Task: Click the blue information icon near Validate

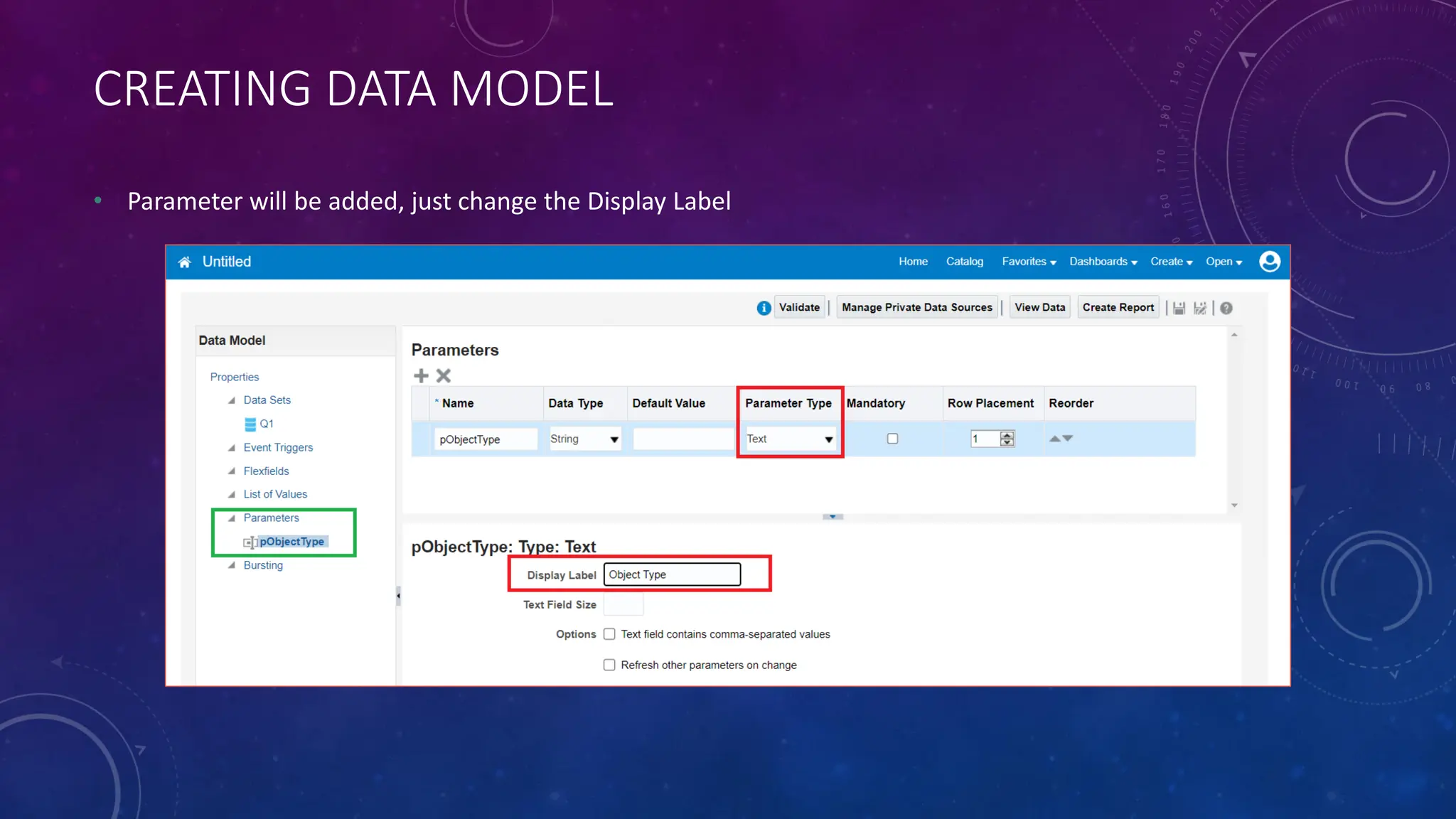Action: pyautogui.click(x=764, y=308)
